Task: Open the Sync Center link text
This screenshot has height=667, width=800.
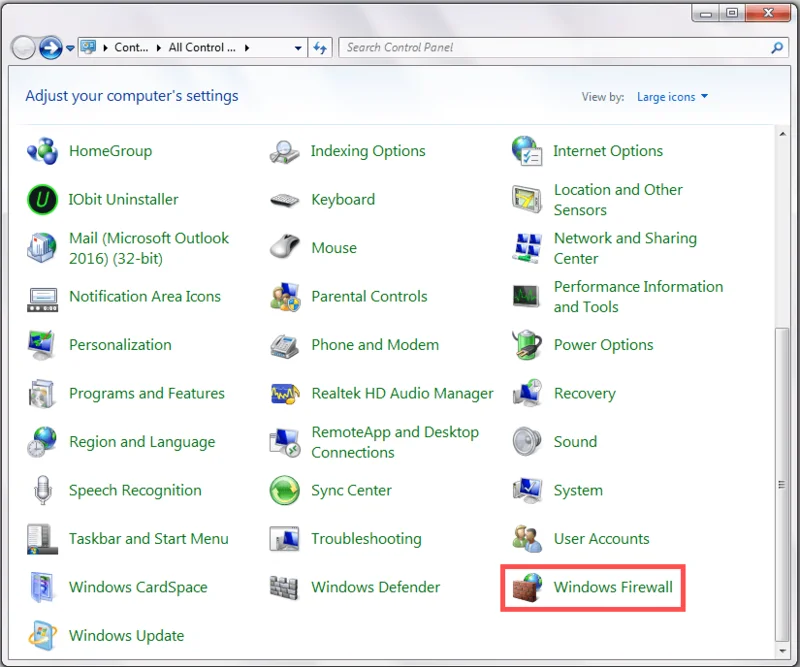Action: click(352, 490)
